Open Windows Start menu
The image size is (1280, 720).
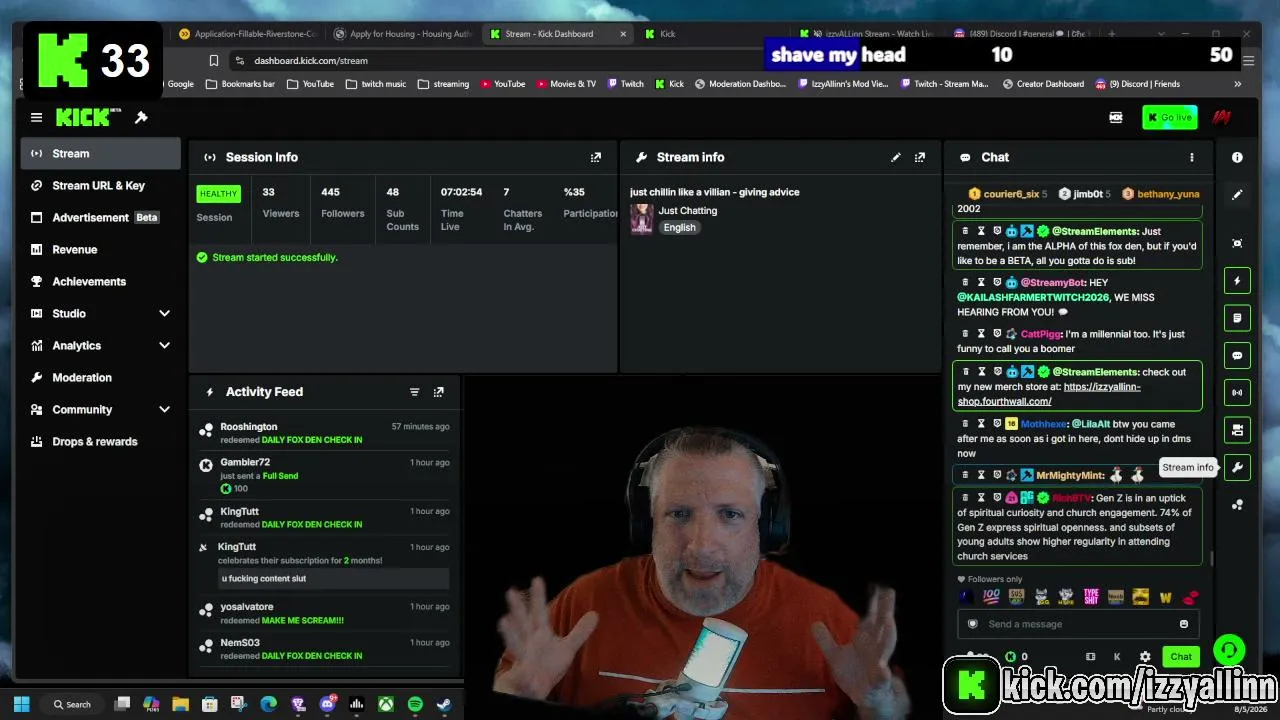click(22, 704)
